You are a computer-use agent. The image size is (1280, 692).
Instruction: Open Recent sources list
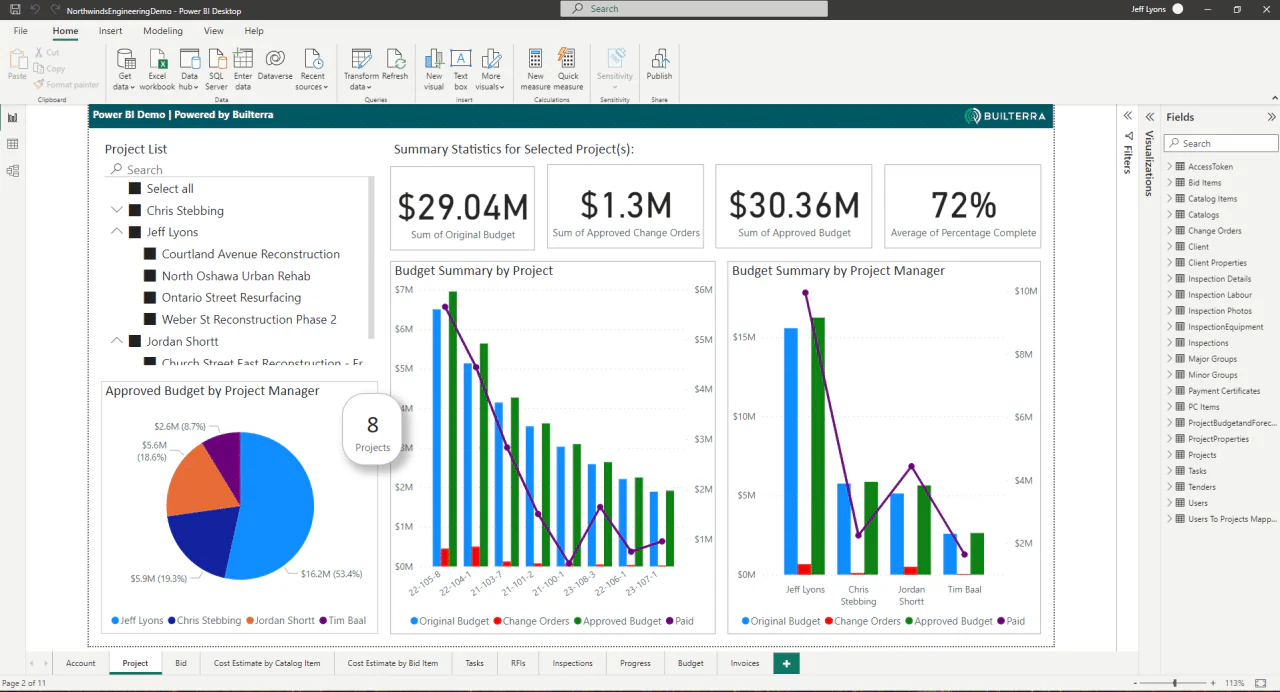(313, 70)
